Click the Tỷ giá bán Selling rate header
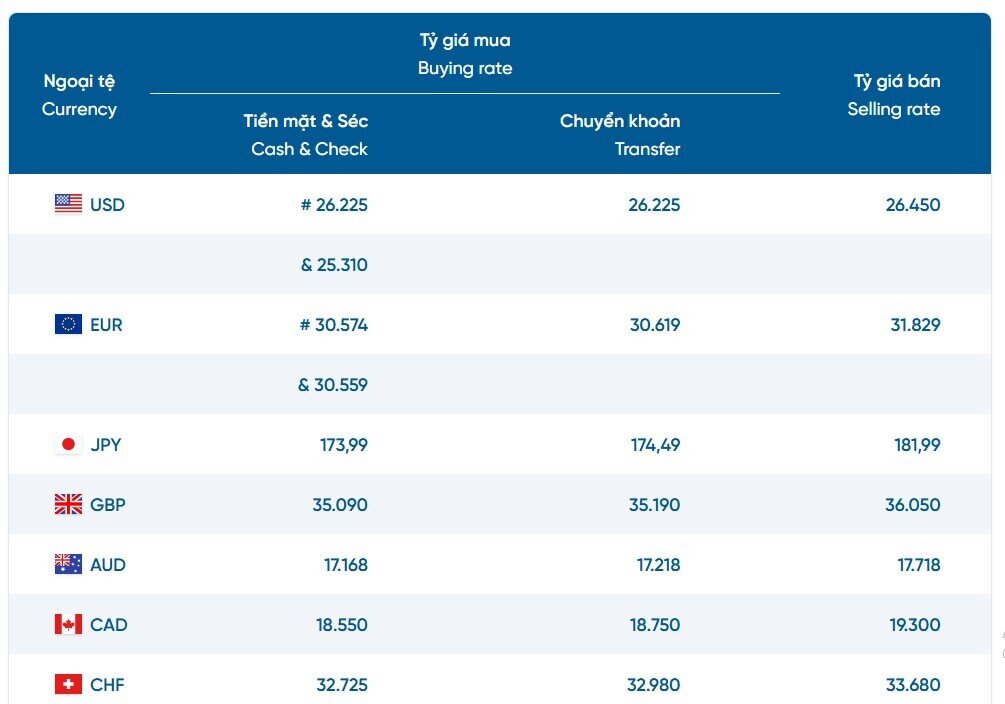Image resolution: width=1005 pixels, height=704 pixels. point(894,95)
